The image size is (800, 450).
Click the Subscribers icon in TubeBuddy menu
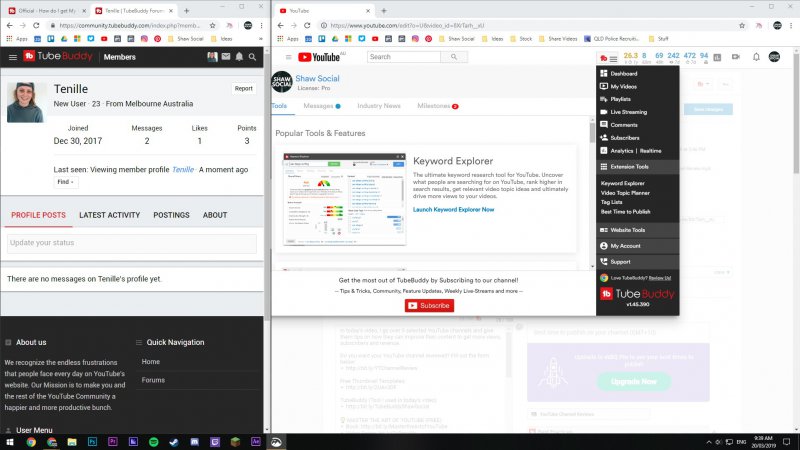tap(603, 138)
